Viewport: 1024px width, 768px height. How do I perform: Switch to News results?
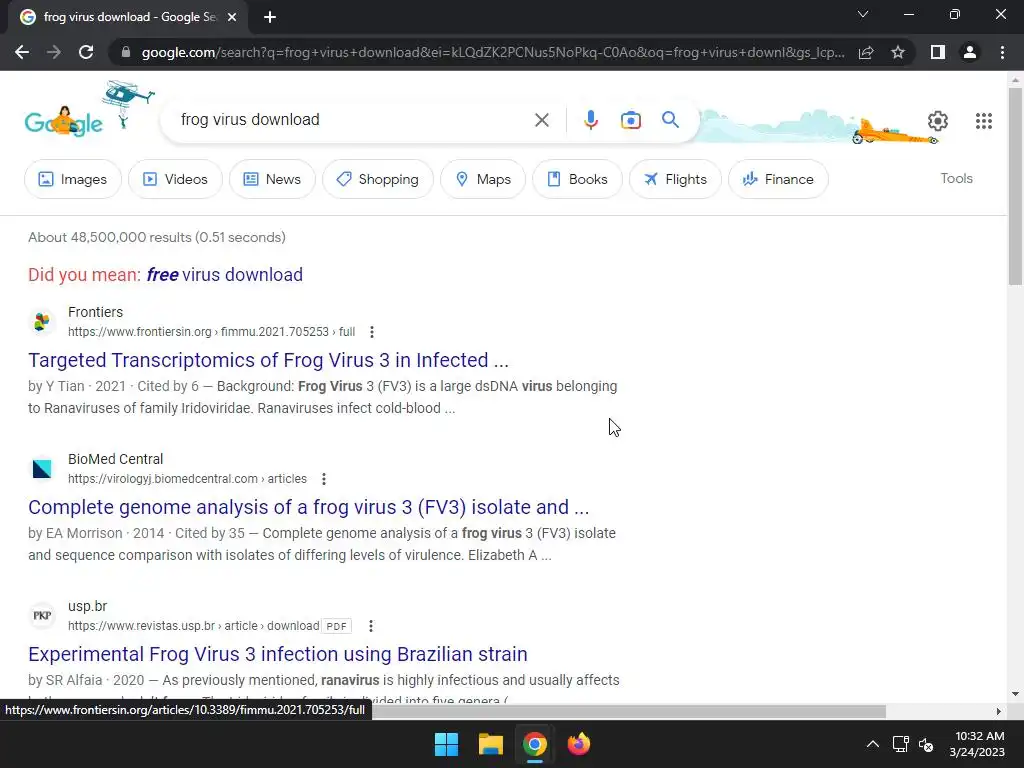(x=272, y=179)
